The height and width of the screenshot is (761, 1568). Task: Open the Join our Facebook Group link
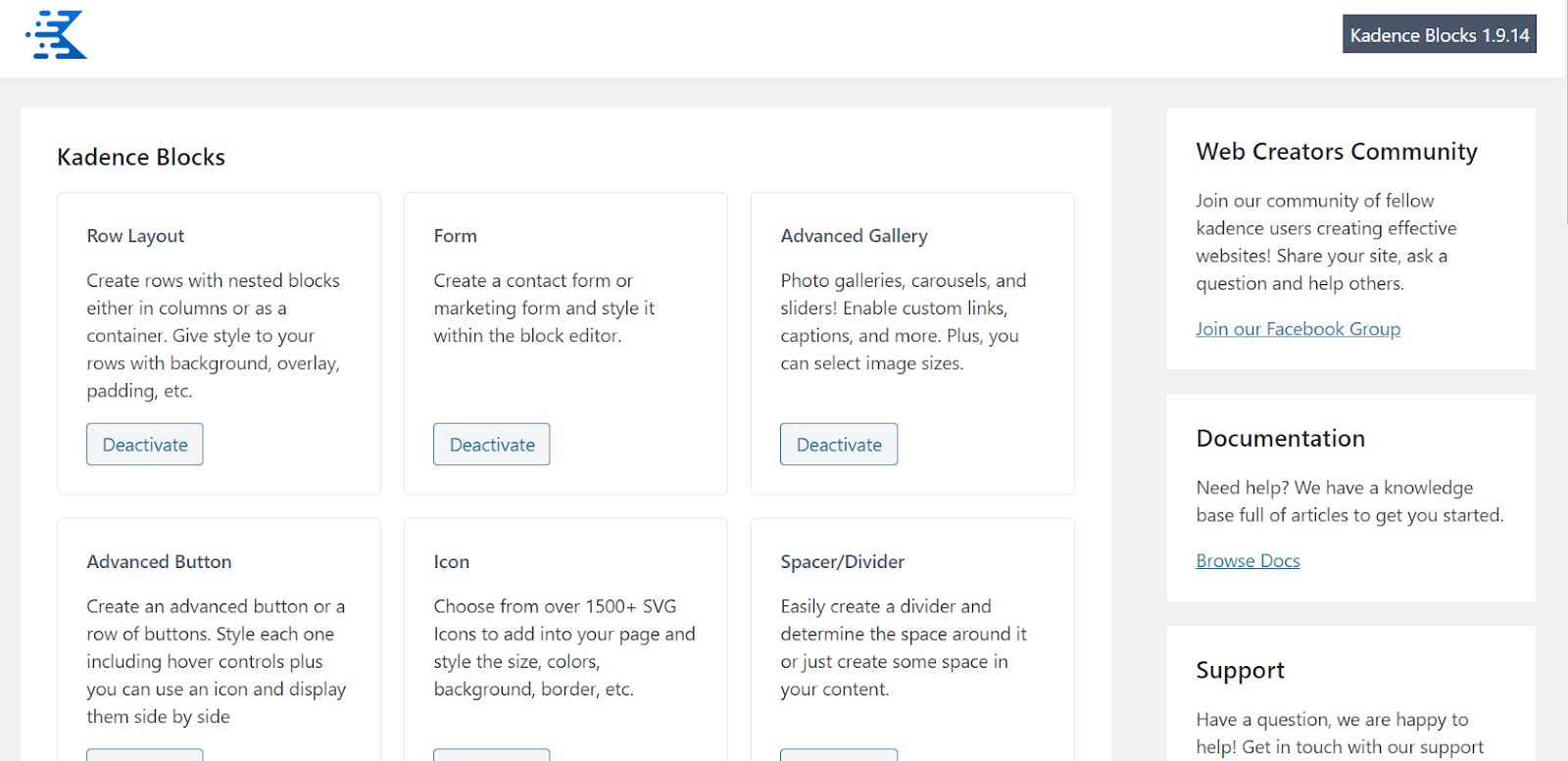1298,329
